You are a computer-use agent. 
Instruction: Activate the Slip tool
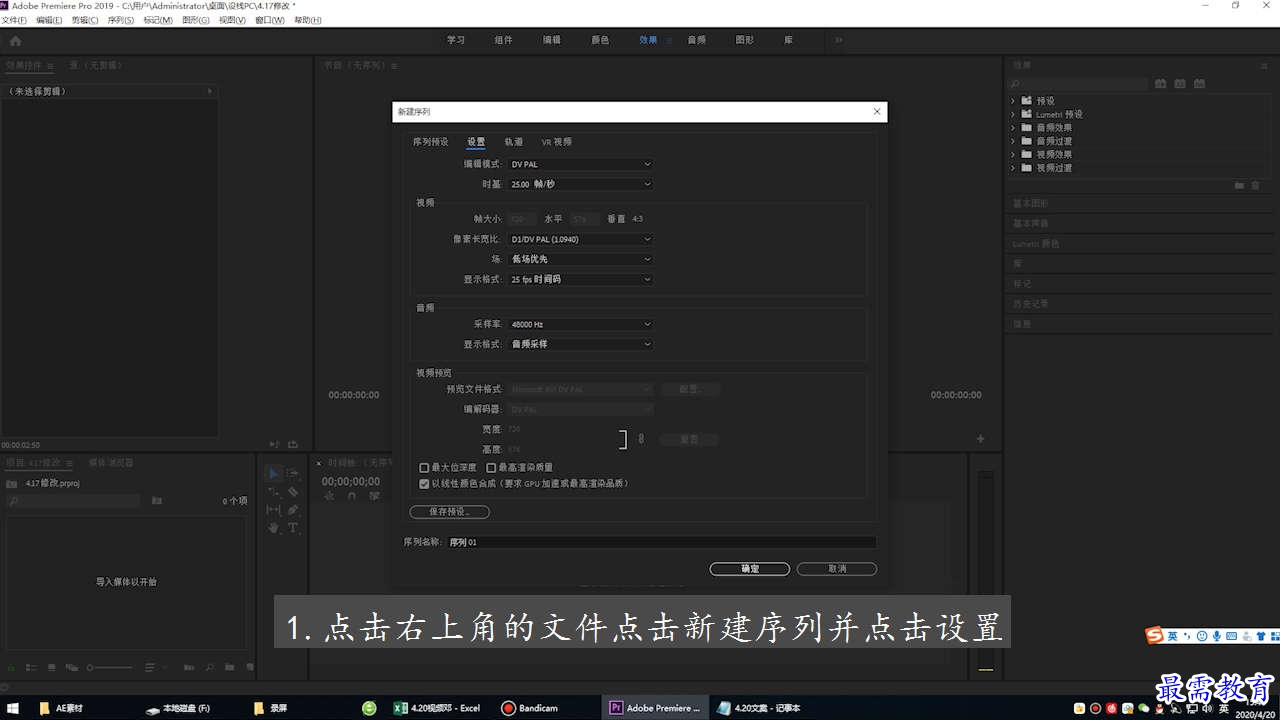point(273,510)
